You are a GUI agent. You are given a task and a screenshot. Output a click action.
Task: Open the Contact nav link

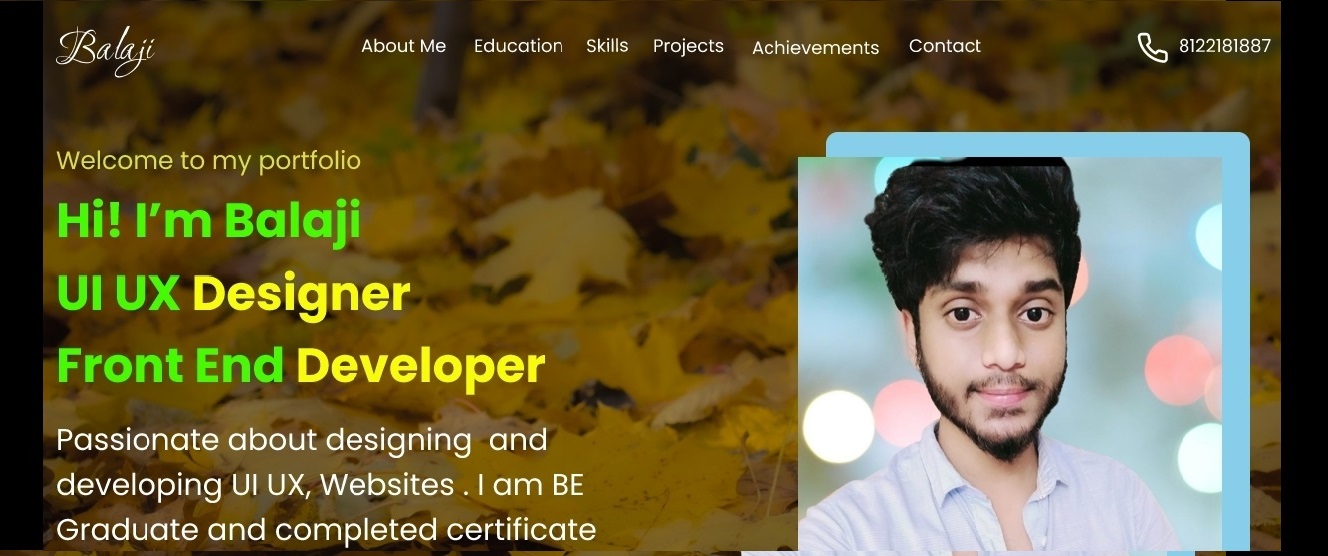pos(945,46)
